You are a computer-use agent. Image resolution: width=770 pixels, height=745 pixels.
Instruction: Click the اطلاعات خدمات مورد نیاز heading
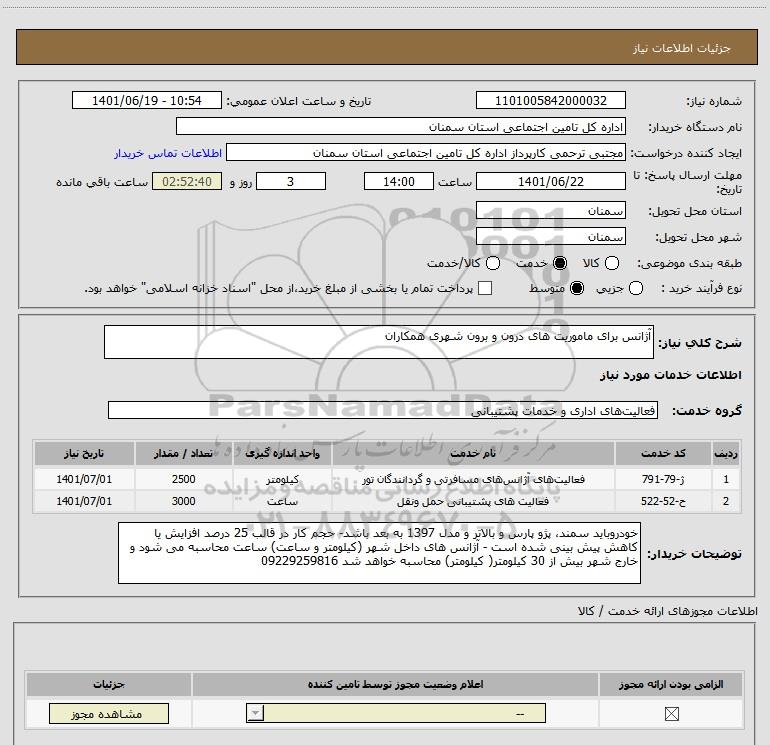pos(670,375)
